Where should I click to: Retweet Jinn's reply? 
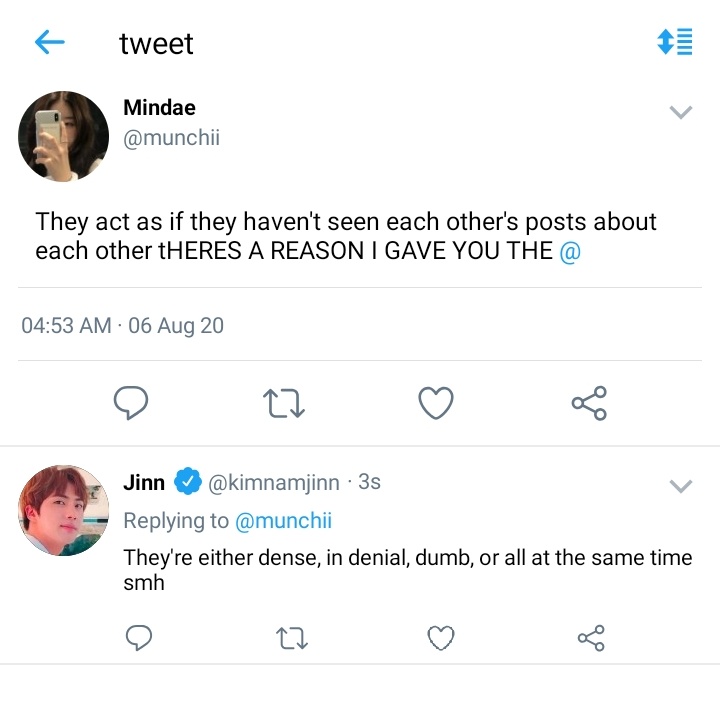point(292,639)
